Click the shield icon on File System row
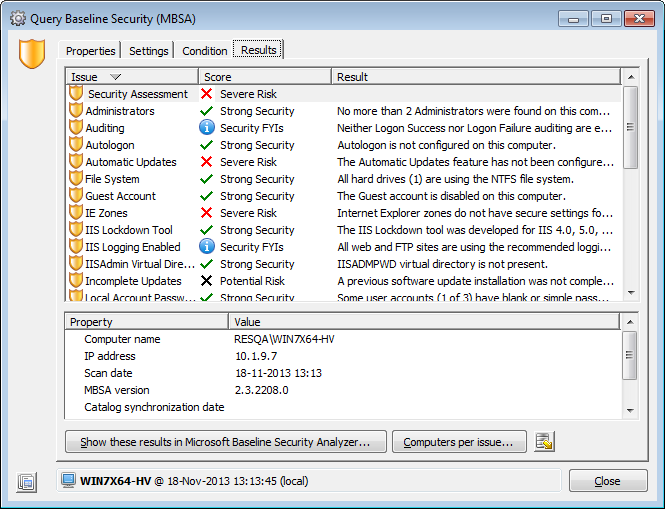Viewport: 665px width, 509px height. point(76,178)
